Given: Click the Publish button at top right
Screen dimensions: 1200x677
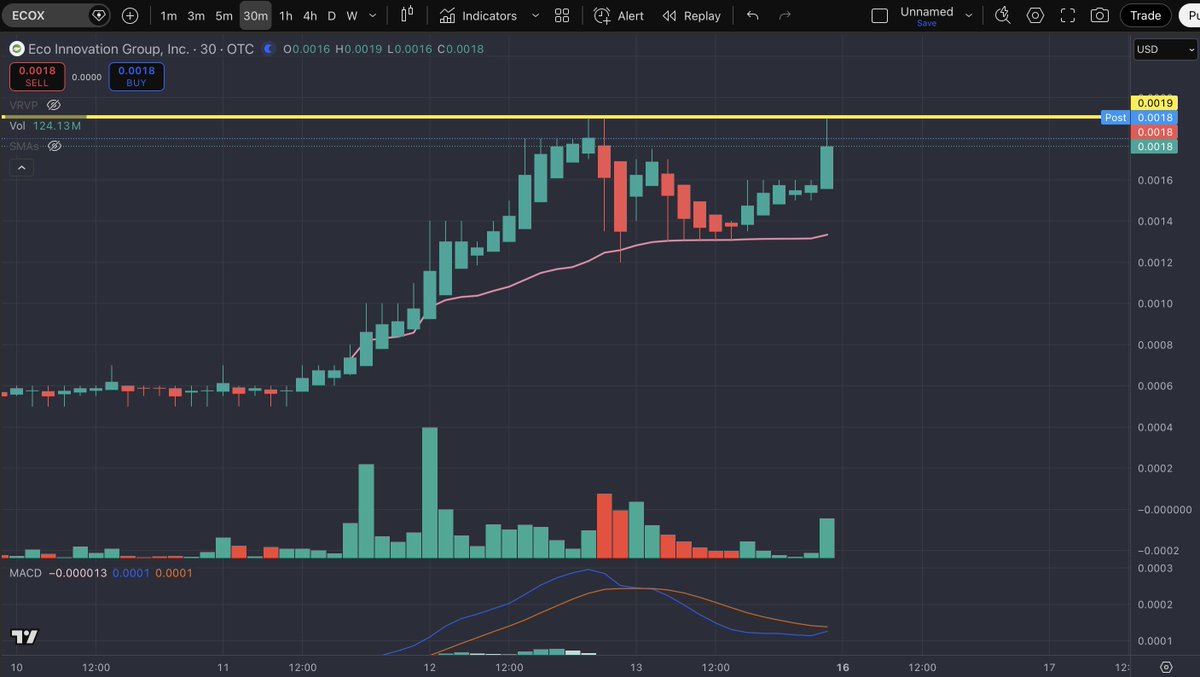Looking at the screenshot, I should 1189,16.
